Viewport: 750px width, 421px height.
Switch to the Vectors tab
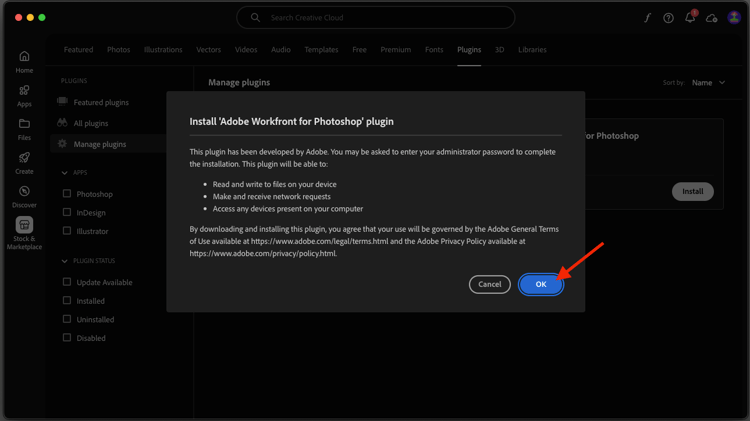pos(209,50)
